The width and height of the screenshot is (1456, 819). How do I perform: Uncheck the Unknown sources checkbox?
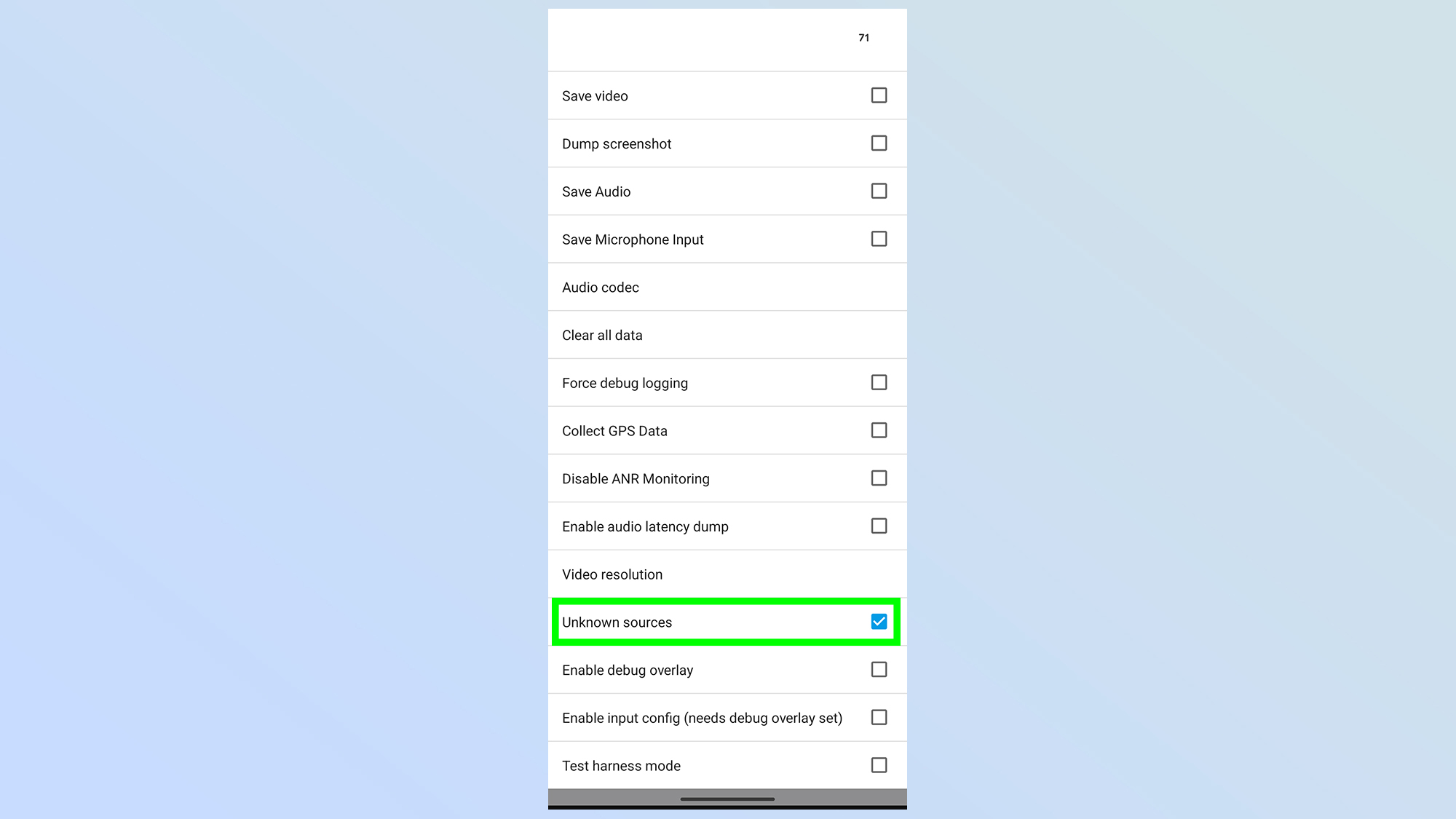point(879,622)
